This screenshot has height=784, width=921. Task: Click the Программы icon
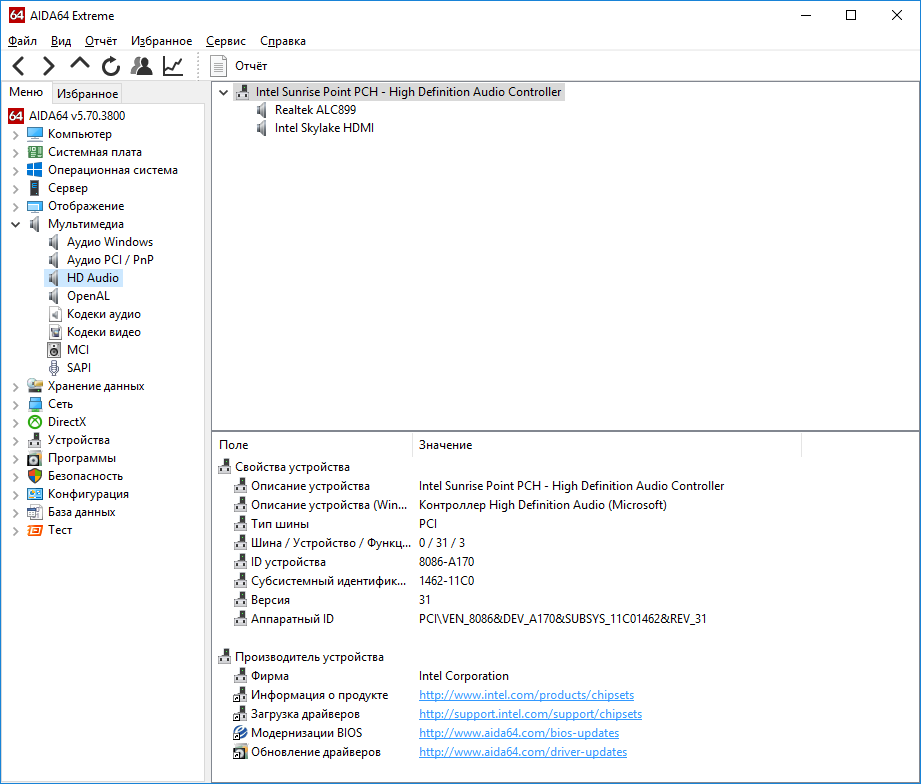tap(35, 458)
